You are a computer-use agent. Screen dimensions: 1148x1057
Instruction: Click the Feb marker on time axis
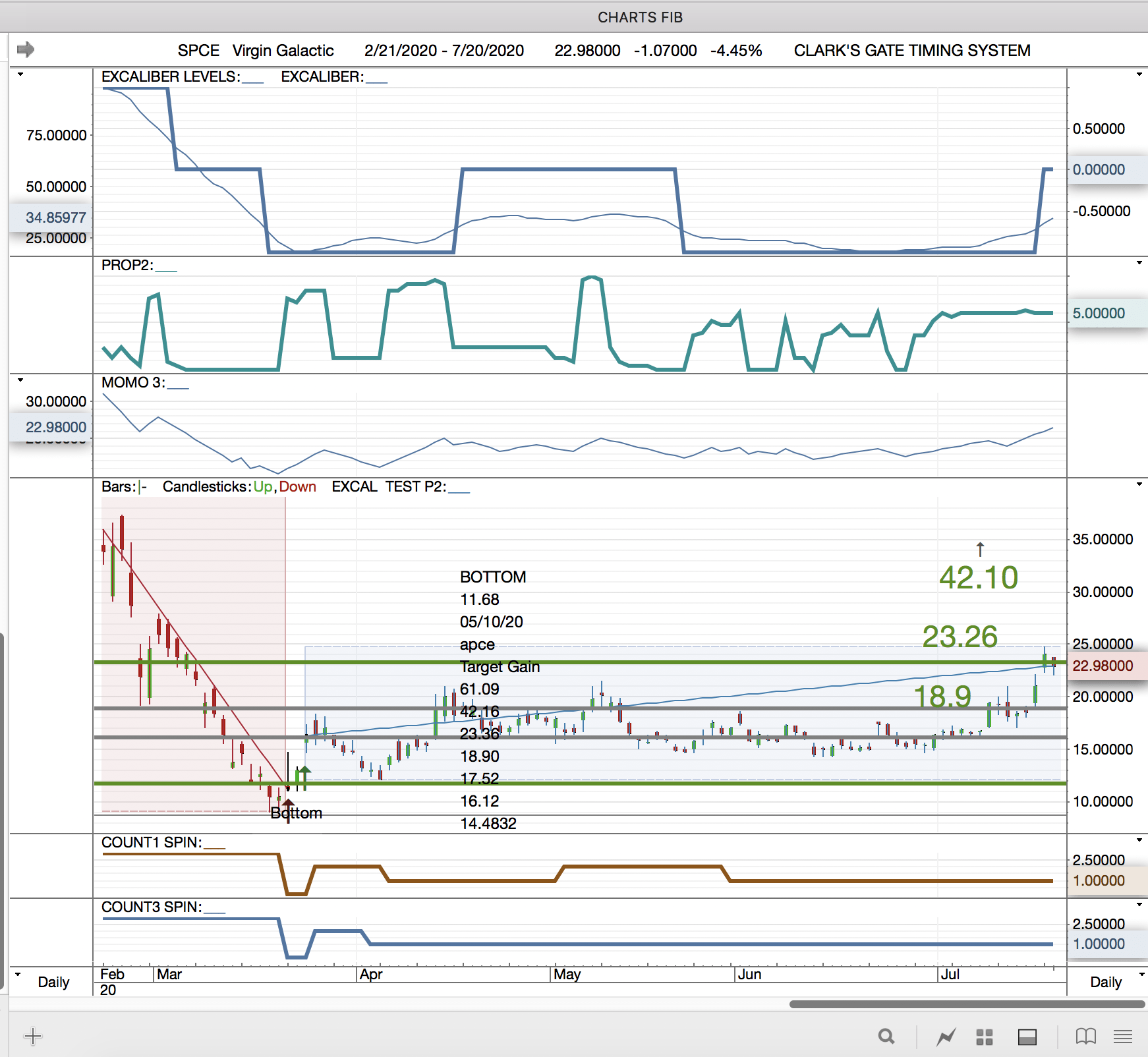[x=112, y=975]
